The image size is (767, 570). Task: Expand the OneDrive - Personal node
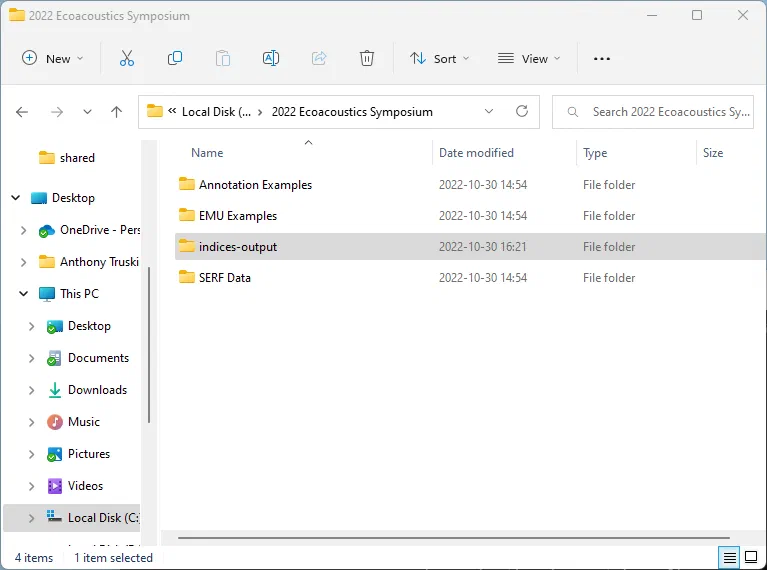[x=23, y=230]
